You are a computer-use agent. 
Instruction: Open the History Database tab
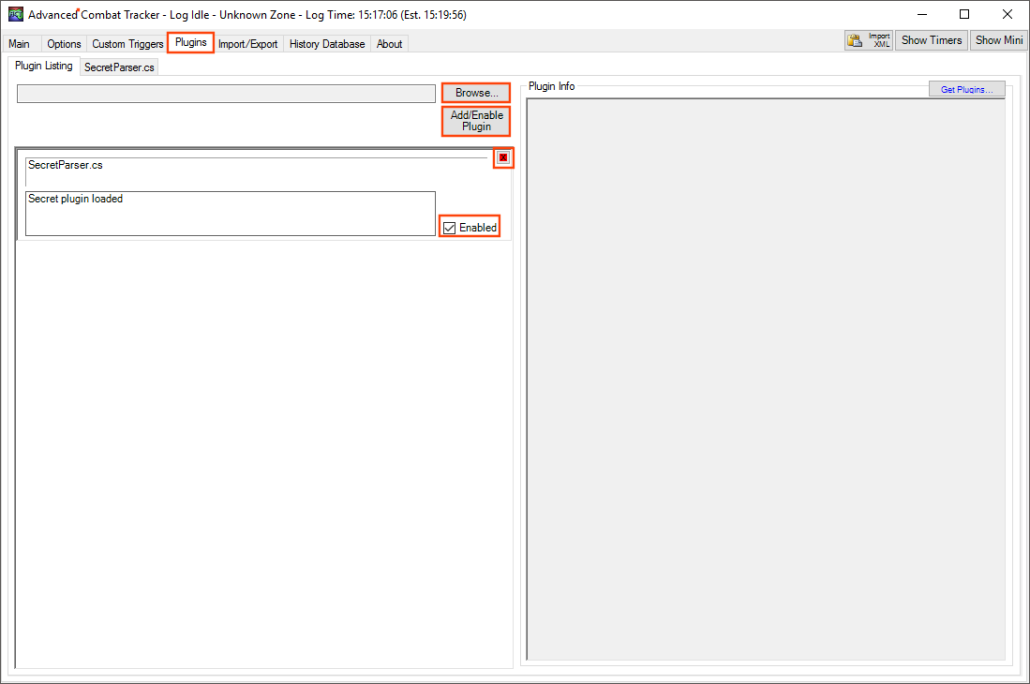(326, 44)
